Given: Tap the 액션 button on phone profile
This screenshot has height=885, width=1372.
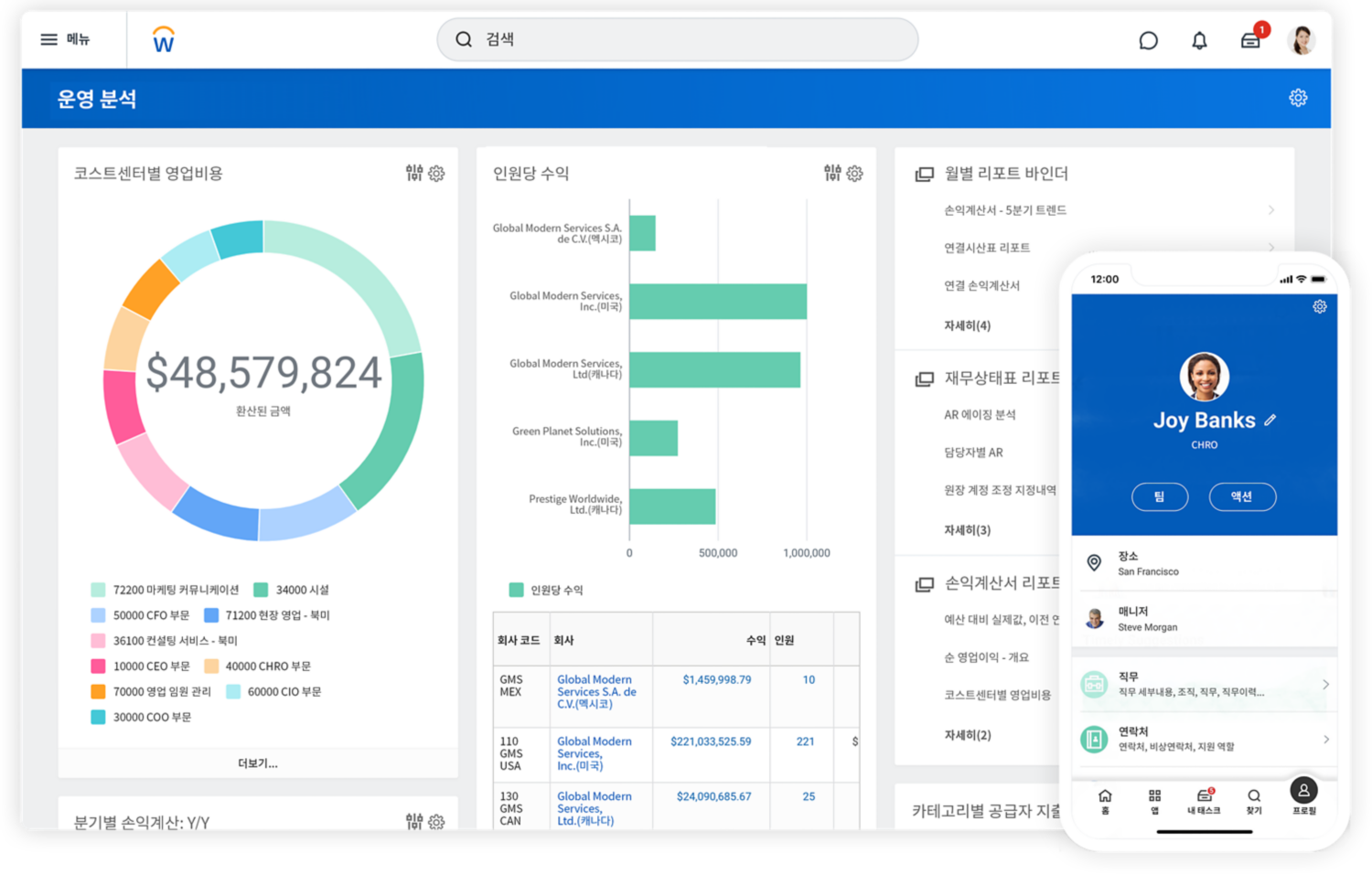Looking at the screenshot, I should [x=1242, y=496].
